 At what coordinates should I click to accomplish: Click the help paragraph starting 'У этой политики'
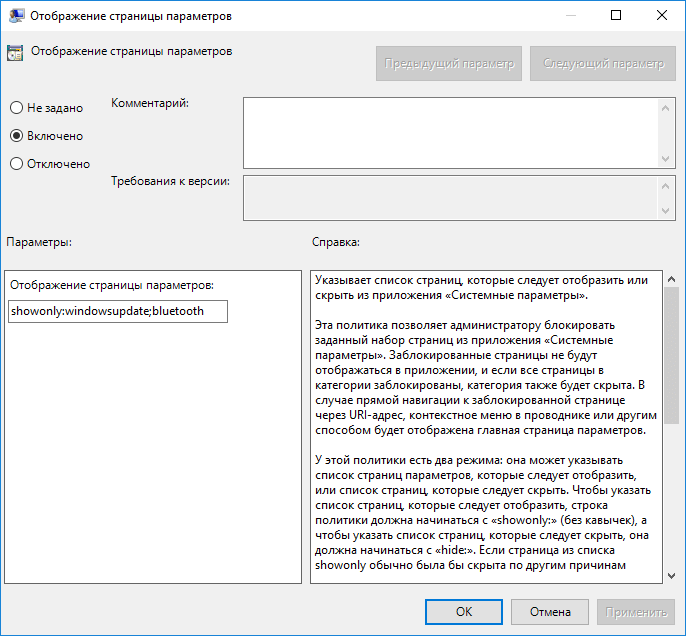click(x=483, y=512)
